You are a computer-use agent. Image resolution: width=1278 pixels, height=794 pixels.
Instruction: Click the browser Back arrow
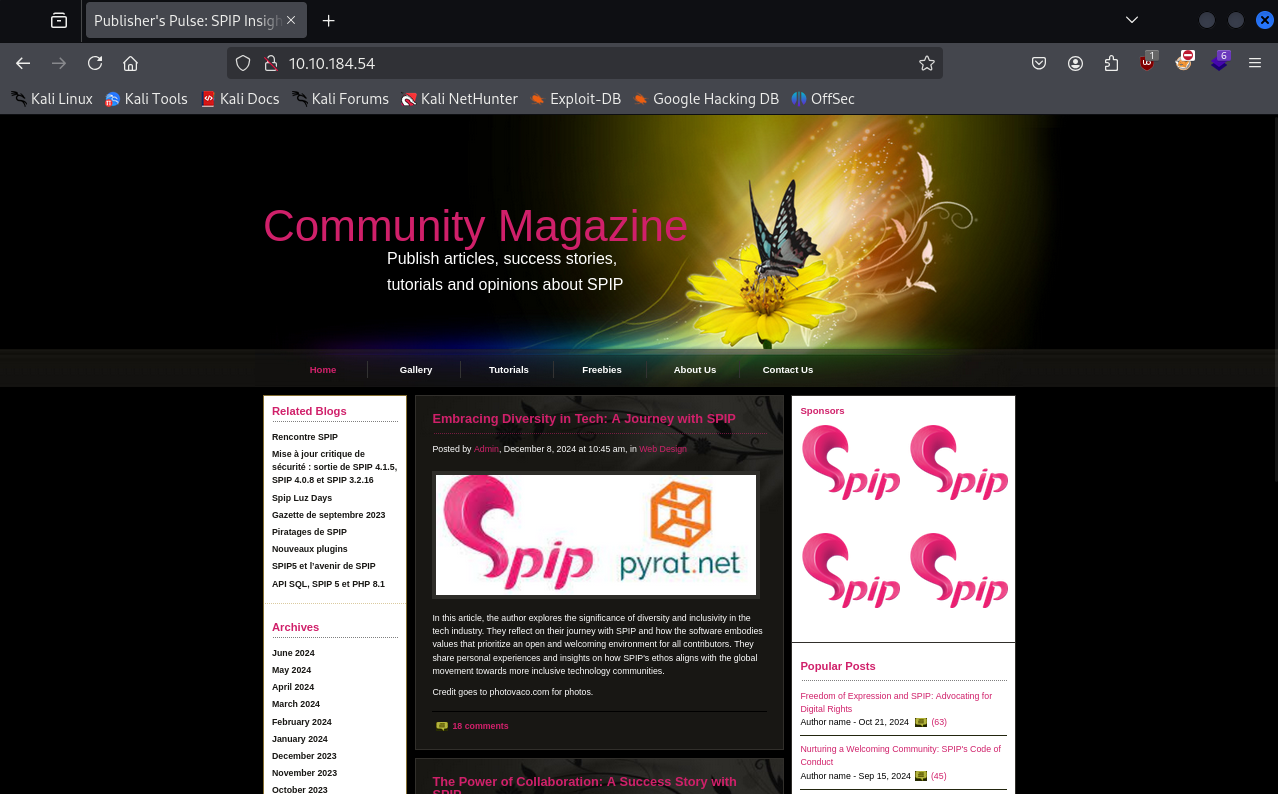click(x=23, y=63)
